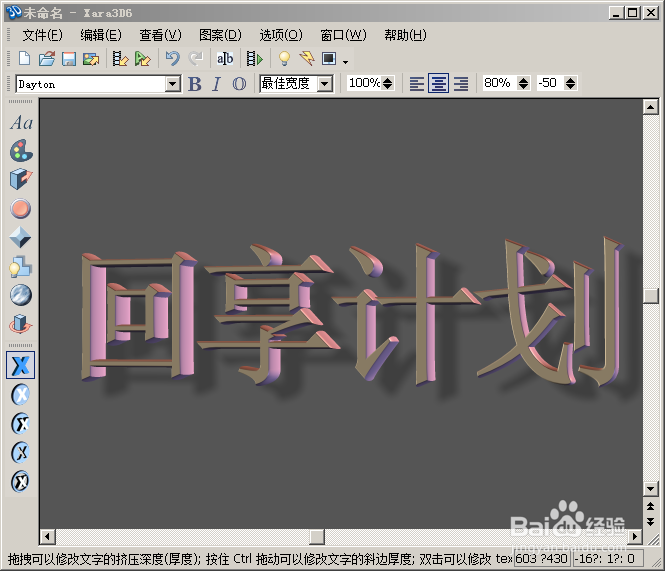Open Bevel options with the diamond icon
The width and height of the screenshot is (665, 571).
[20, 237]
